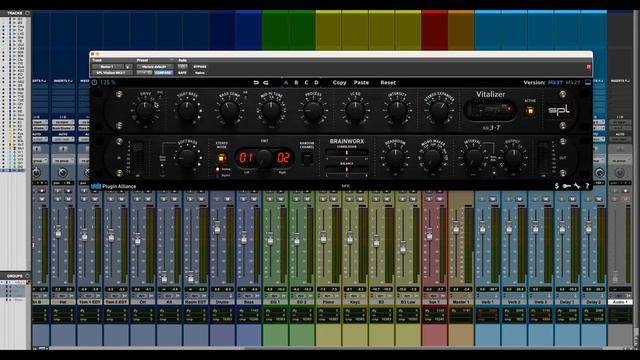Toggle the plugin power icon beside 125%
This screenshot has width=640, height=360.
click(94, 82)
